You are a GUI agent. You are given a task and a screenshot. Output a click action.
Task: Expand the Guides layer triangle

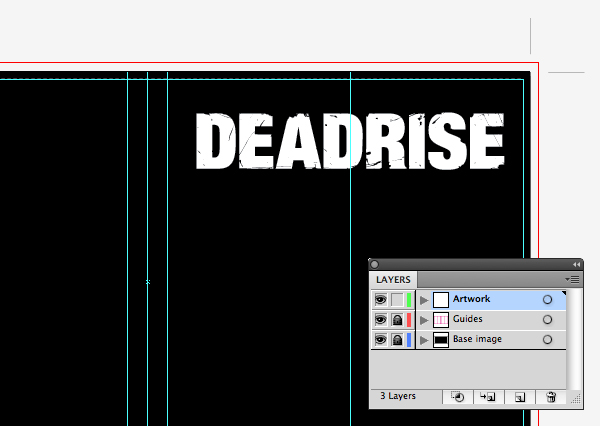click(x=424, y=320)
